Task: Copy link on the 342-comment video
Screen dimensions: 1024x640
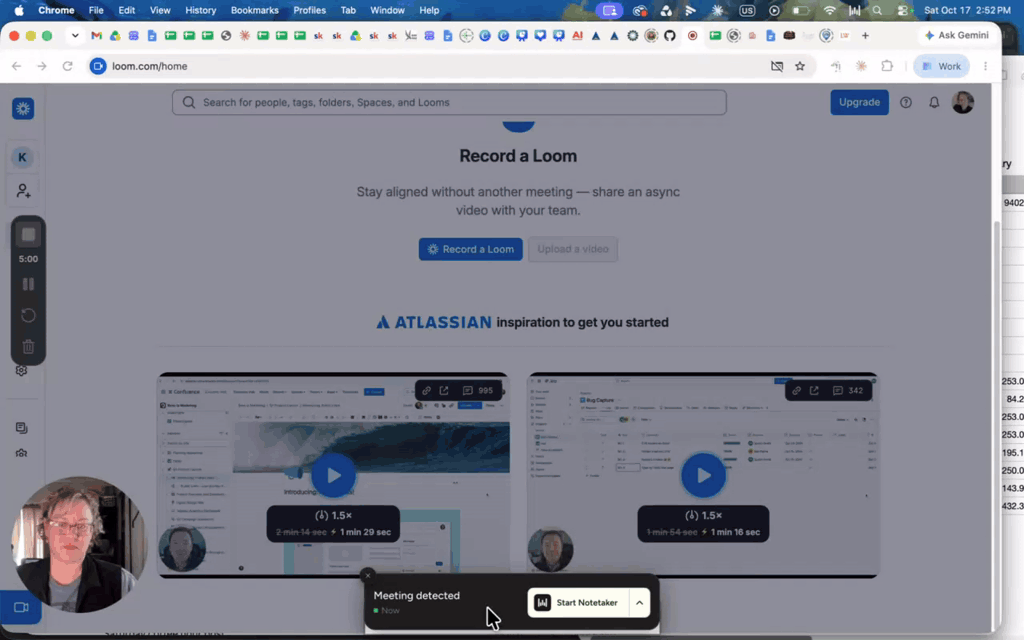Action: pos(796,391)
